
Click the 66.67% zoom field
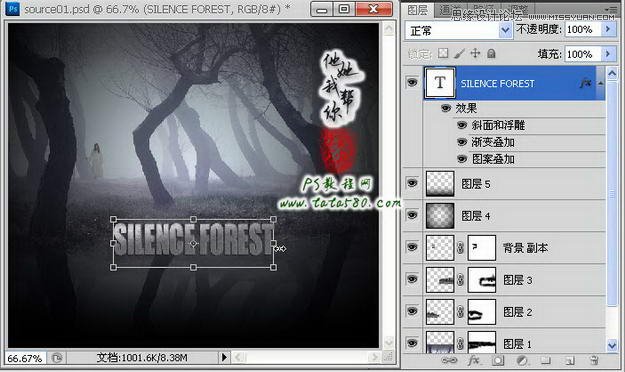pos(25,358)
